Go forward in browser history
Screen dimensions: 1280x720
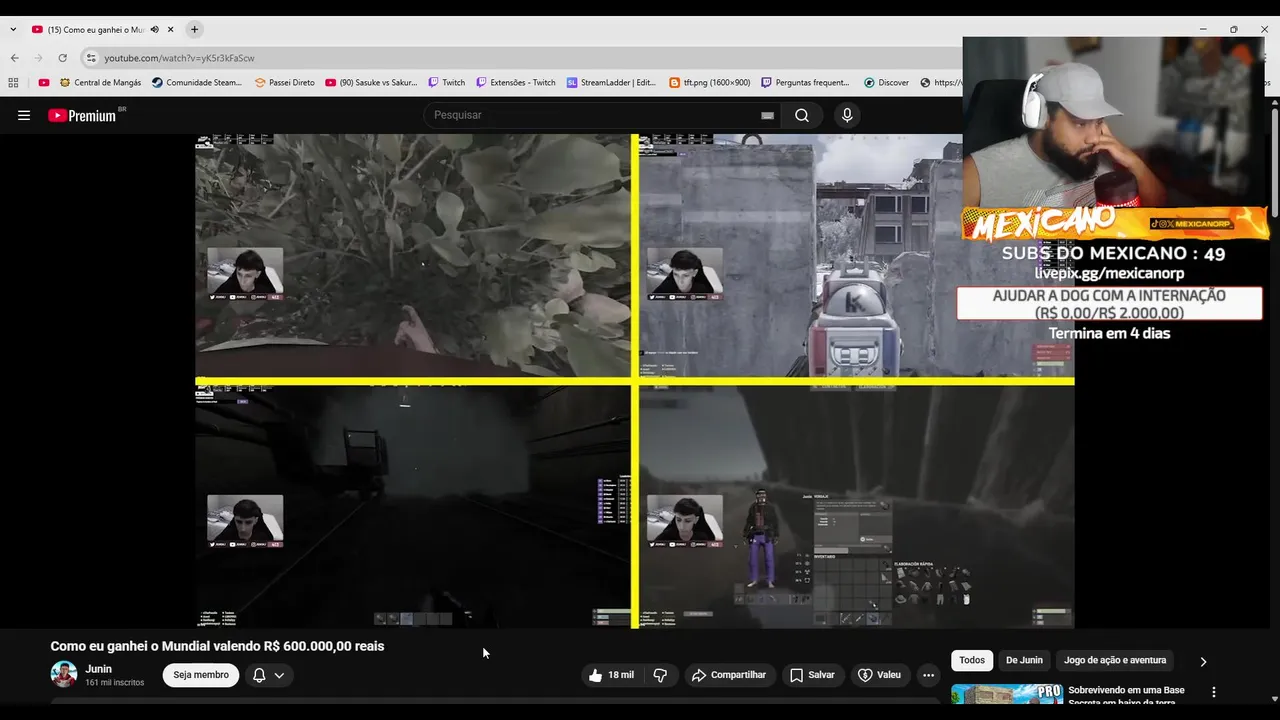(x=38, y=58)
